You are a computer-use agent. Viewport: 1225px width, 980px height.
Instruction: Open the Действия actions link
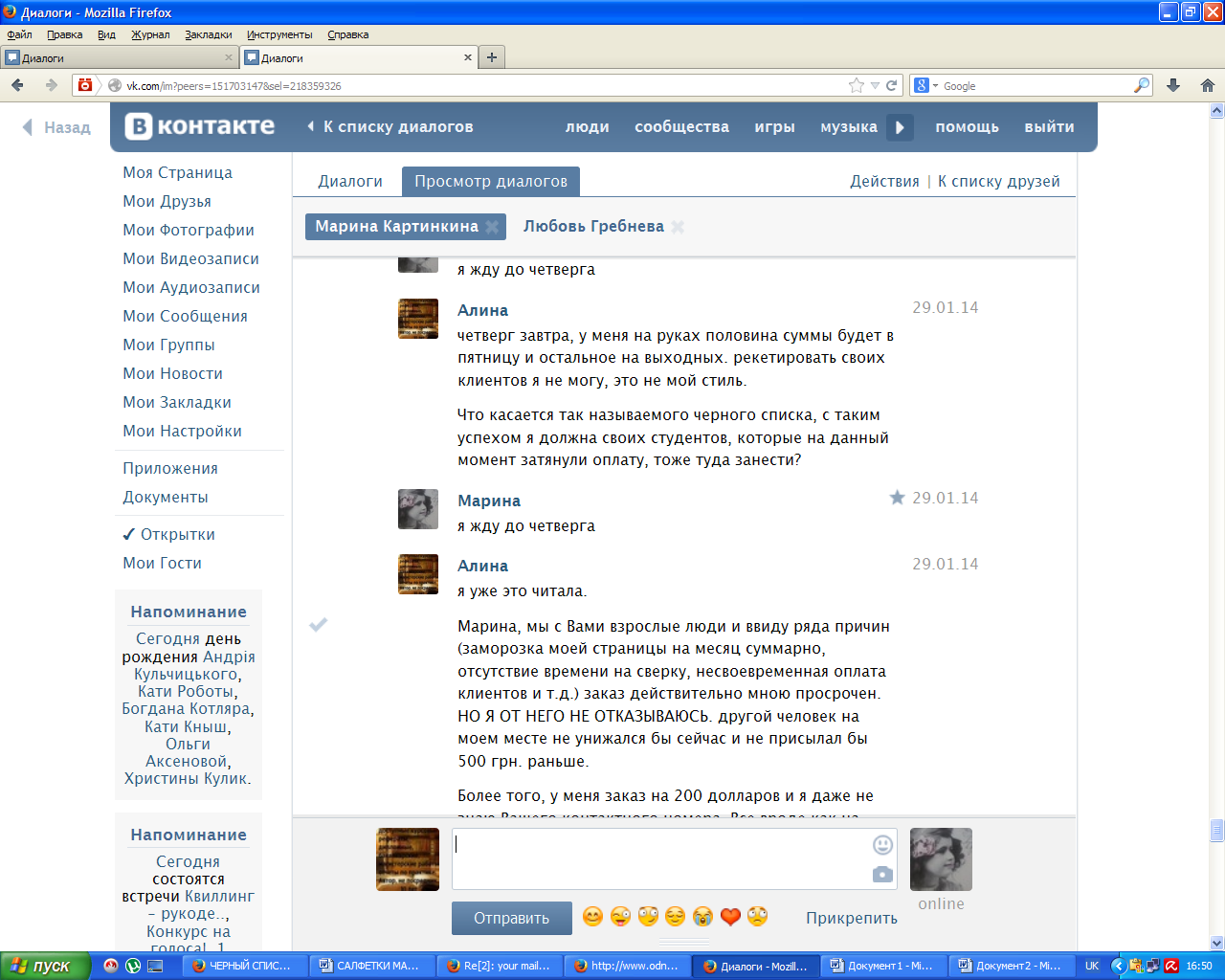(884, 181)
